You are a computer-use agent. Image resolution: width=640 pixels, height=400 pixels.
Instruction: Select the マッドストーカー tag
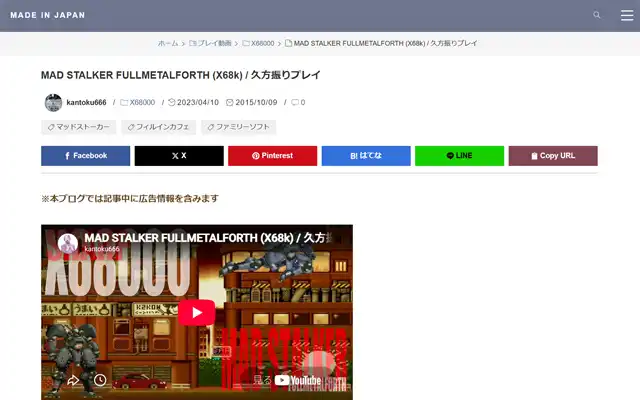[78, 127]
